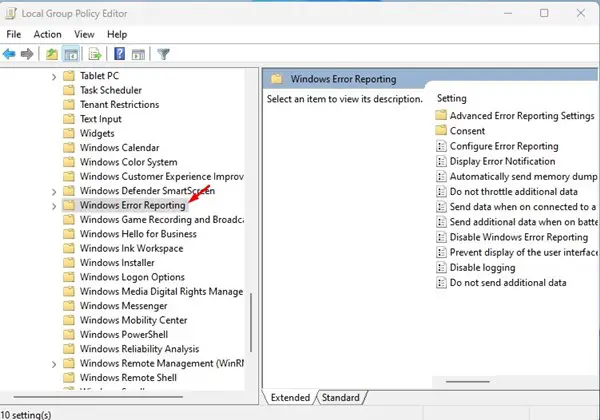
Task: Click the Windows Installer folder icon
Action: 69,263
